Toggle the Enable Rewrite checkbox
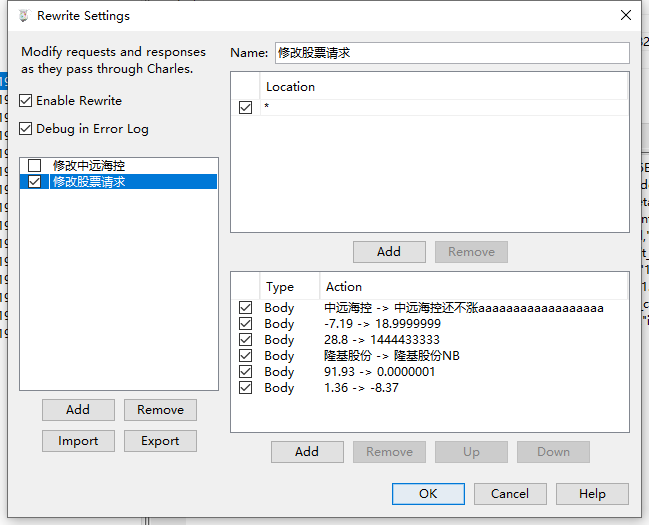This screenshot has width=649, height=525. [26, 101]
